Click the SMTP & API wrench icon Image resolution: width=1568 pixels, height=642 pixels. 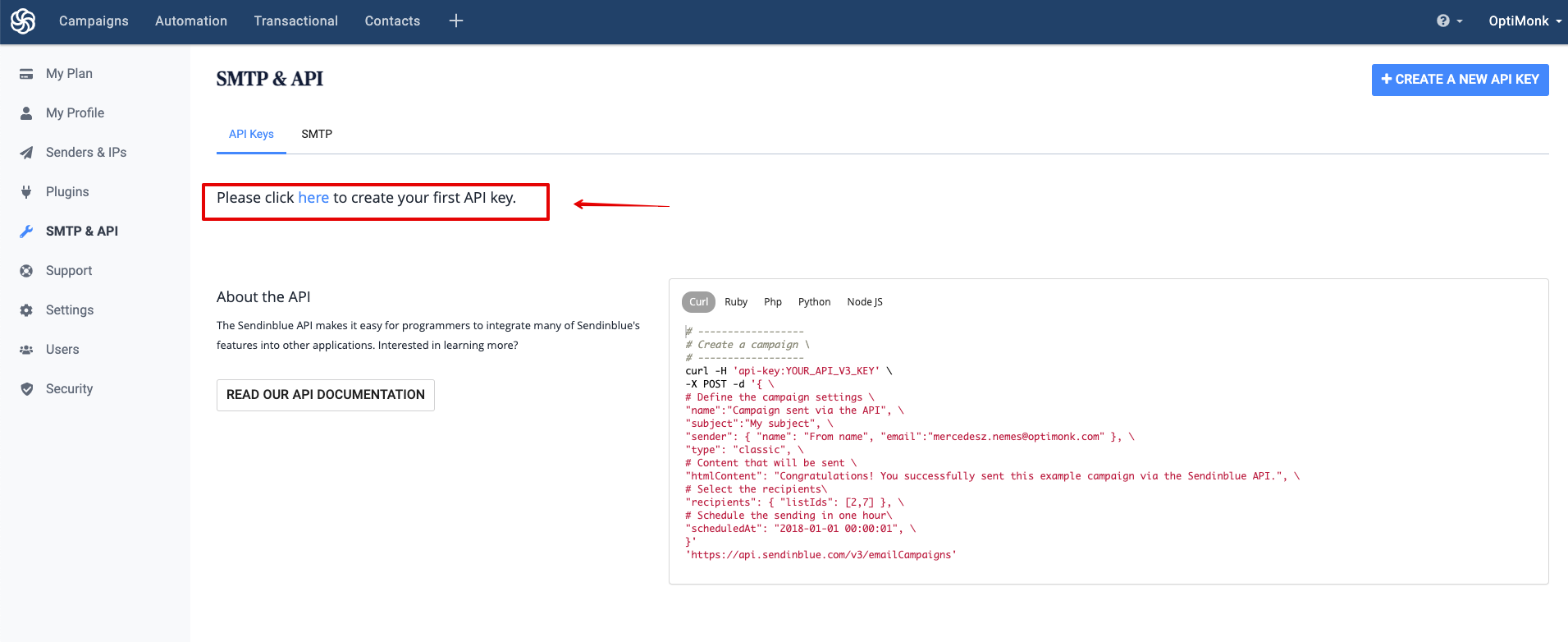(26, 232)
